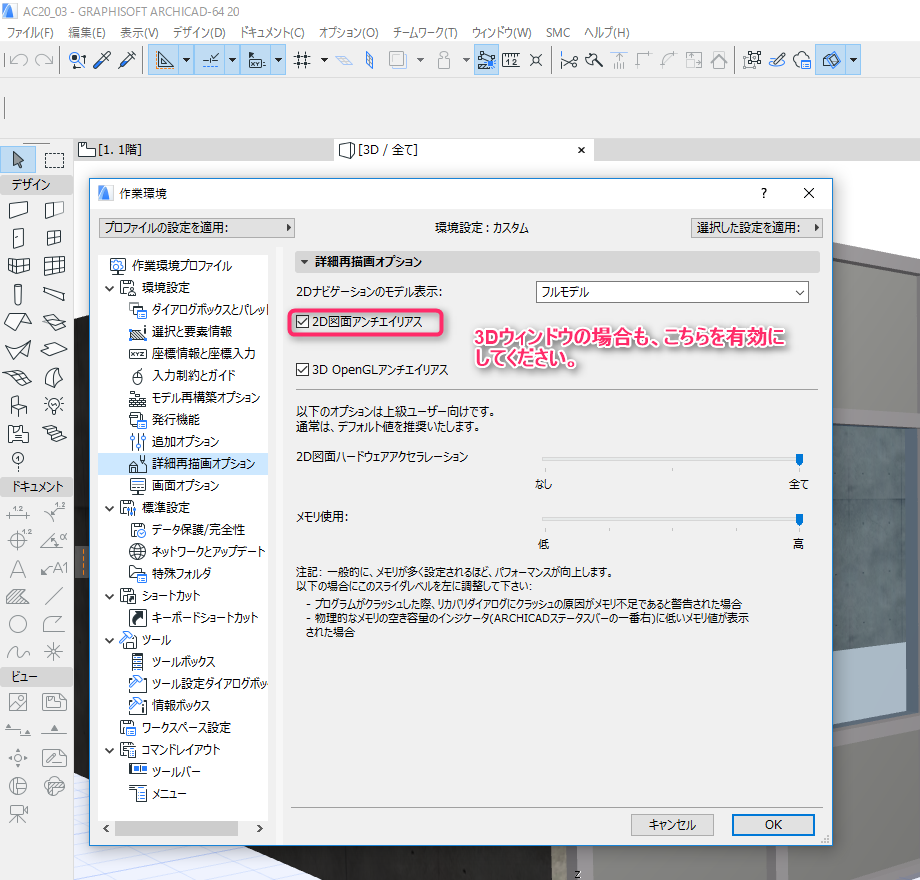Image resolution: width=920 pixels, height=880 pixels.
Task: Toggle 3D OpenGLアンチエイリアス checkbox
Action: (x=302, y=370)
